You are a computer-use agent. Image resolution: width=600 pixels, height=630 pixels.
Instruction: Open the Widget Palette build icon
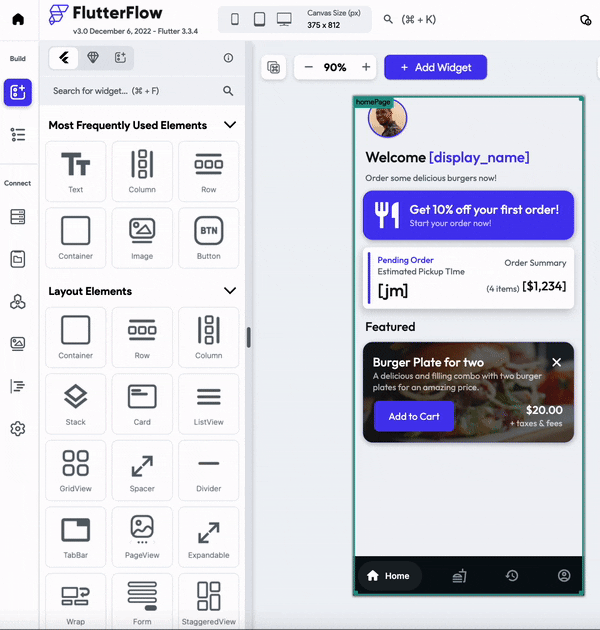[18, 92]
